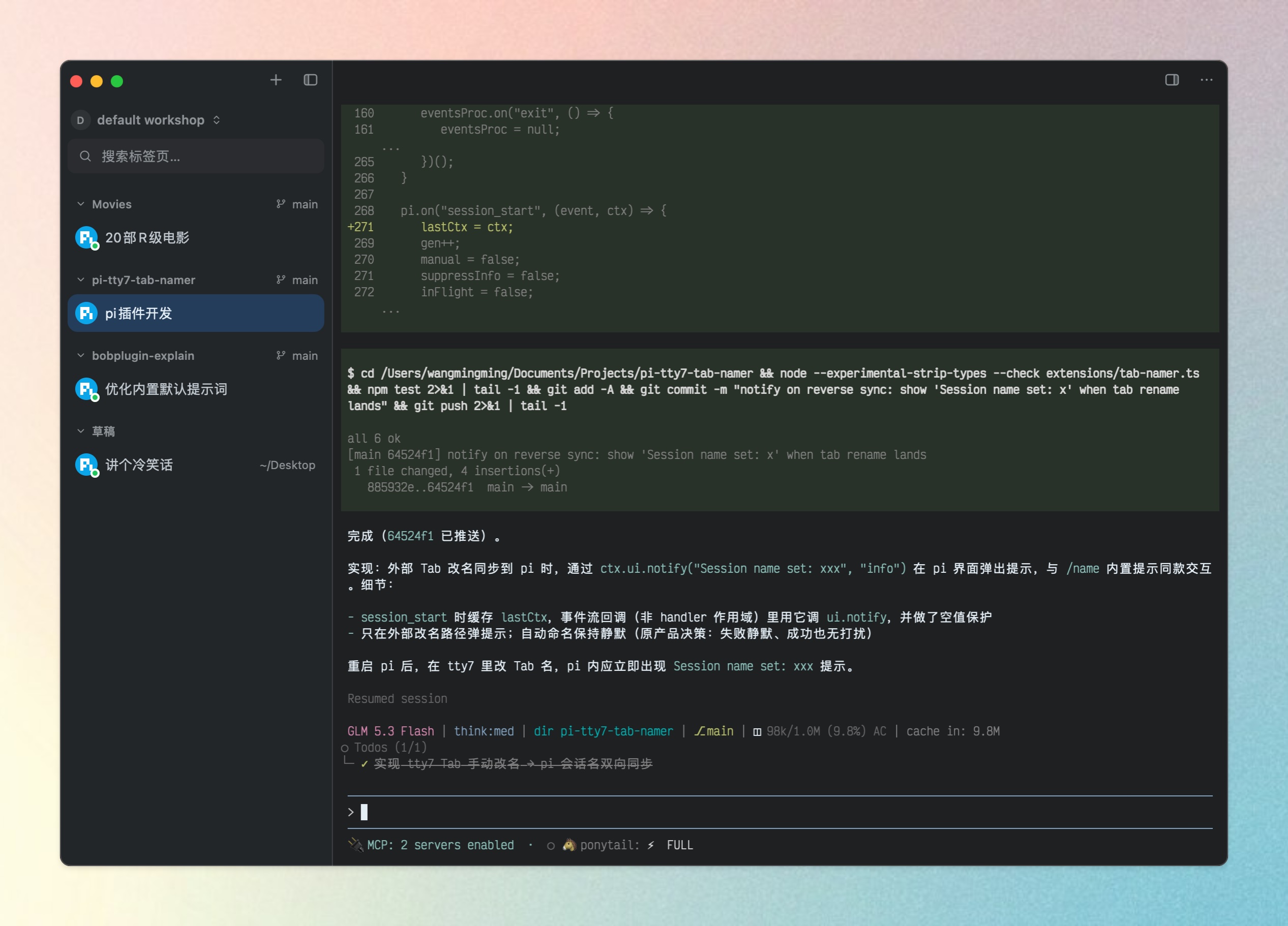
Task: Click the D workshop avatar
Action: pyautogui.click(x=81, y=120)
